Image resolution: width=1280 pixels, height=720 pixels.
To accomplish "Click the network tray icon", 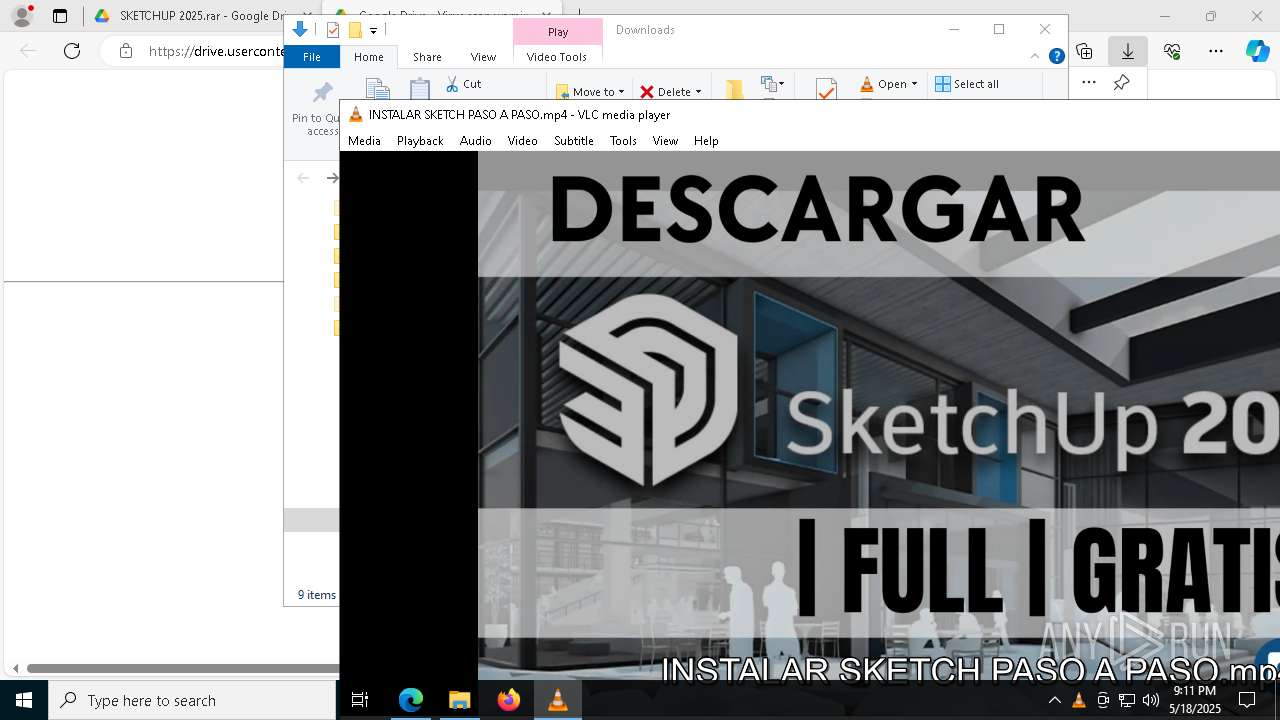I will [x=1127, y=700].
